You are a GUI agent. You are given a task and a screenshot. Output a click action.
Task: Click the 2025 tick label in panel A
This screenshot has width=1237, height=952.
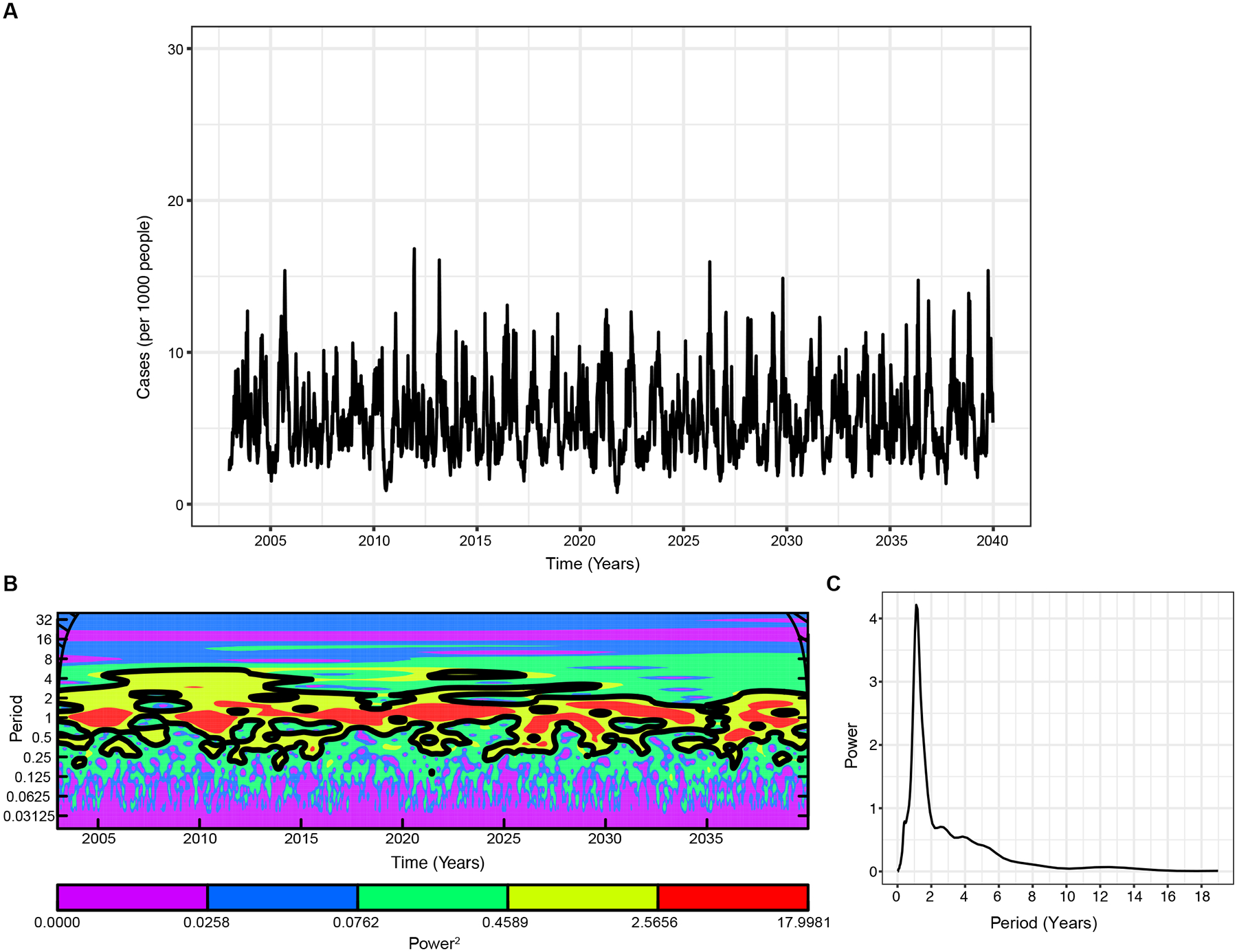683,541
